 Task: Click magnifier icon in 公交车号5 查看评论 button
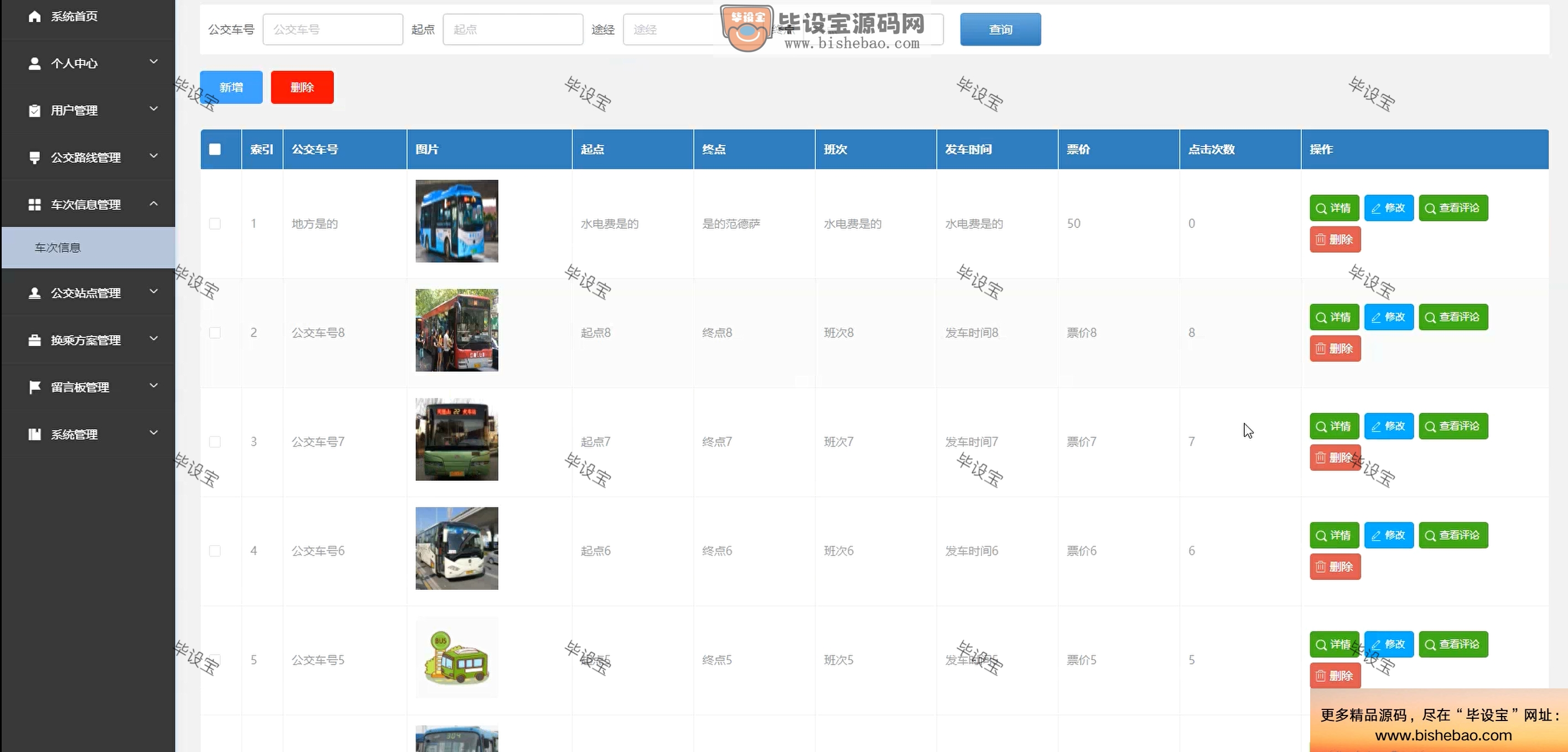pyautogui.click(x=1430, y=644)
